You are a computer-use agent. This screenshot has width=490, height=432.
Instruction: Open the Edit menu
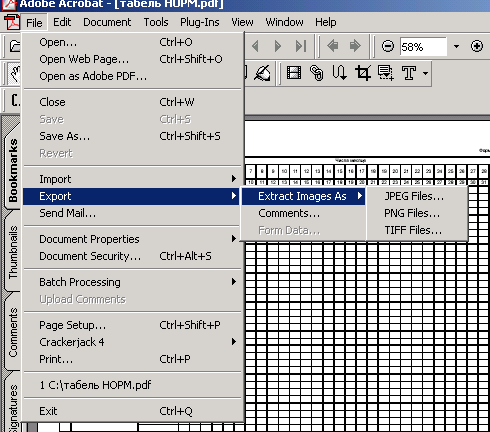62,22
